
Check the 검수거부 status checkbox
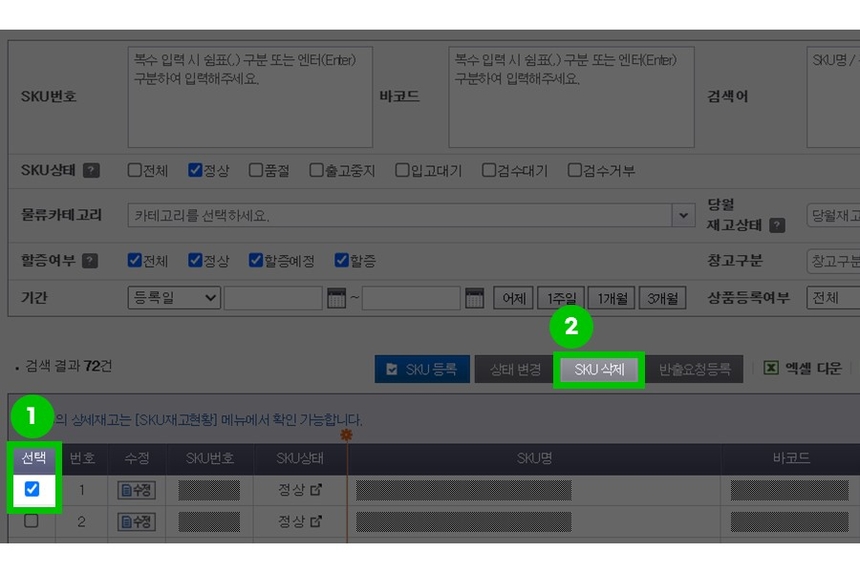(x=574, y=170)
